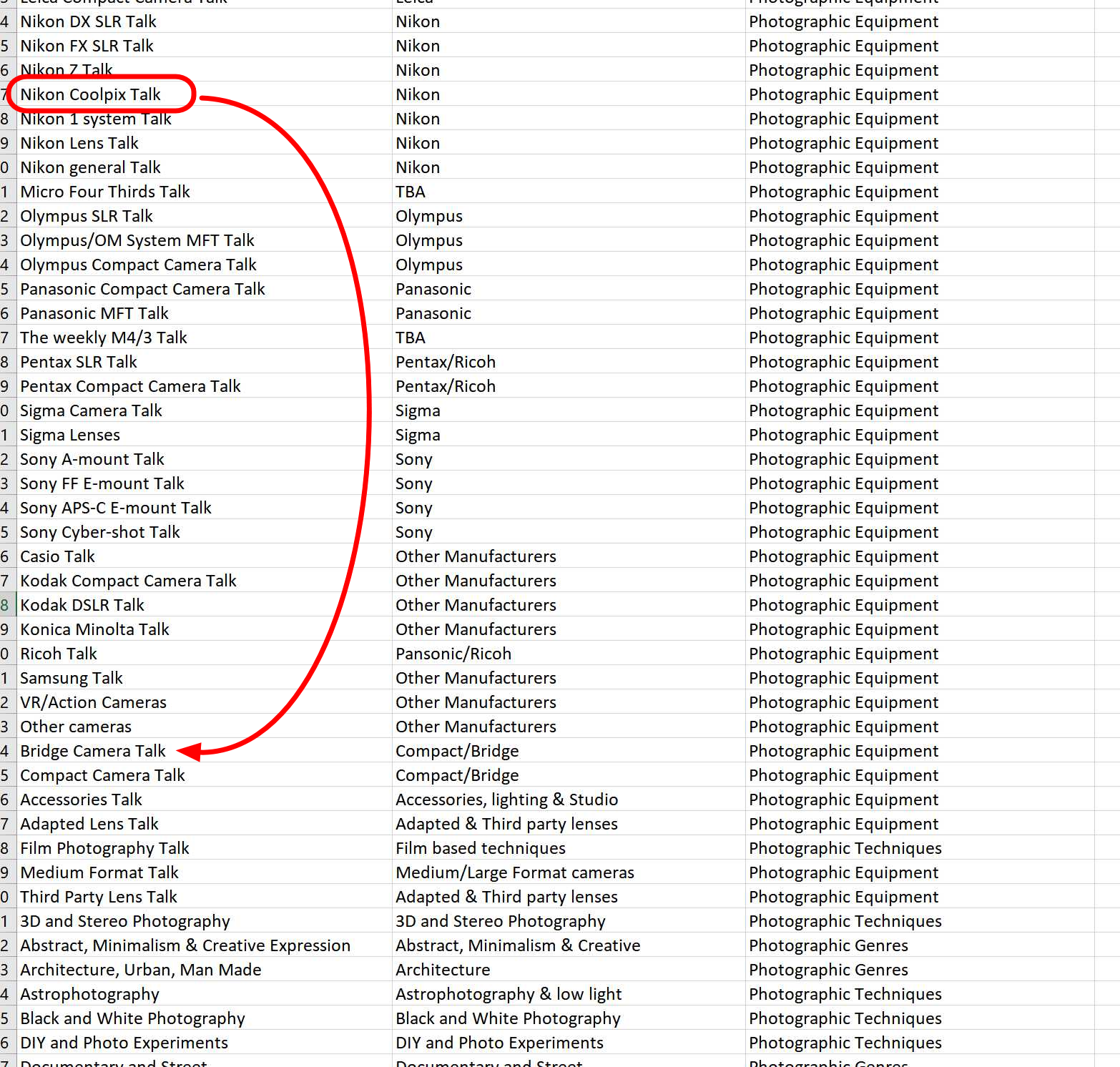Select 'Adapted & Third party lenses' in Adapted Lens Talk row
The image size is (1120, 1067).
click(x=569, y=824)
